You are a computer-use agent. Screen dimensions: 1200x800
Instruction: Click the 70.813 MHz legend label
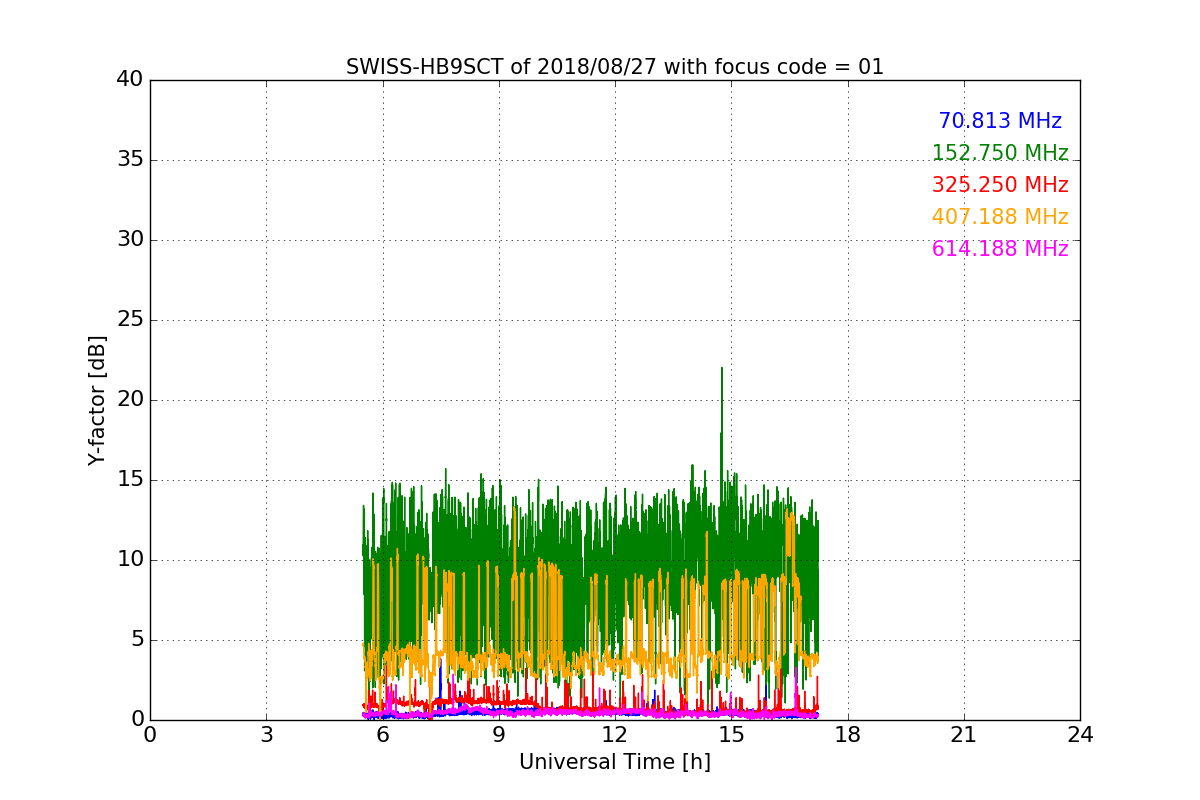coord(1000,121)
